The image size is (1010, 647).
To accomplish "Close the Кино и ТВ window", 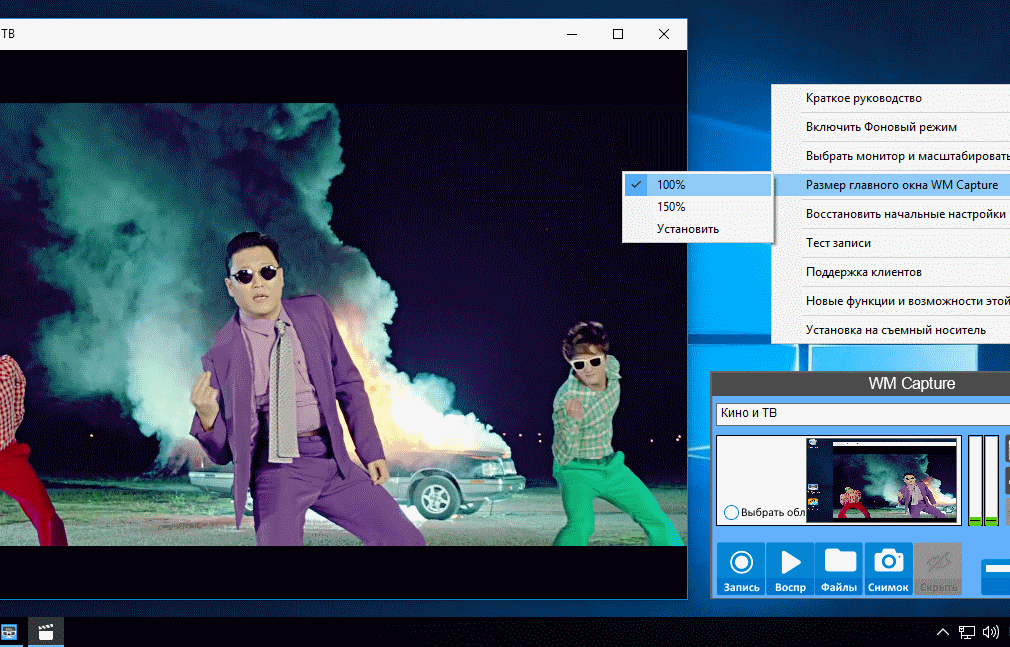I will (x=663, y=34).
